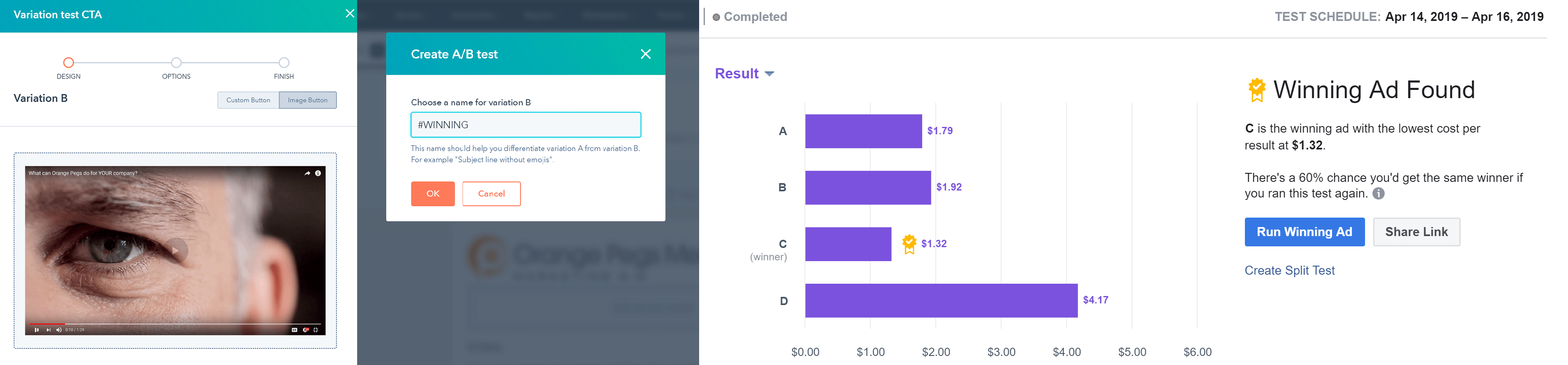
Task: Jump to the OPTIONS step
Action: [x=176, y=62]
